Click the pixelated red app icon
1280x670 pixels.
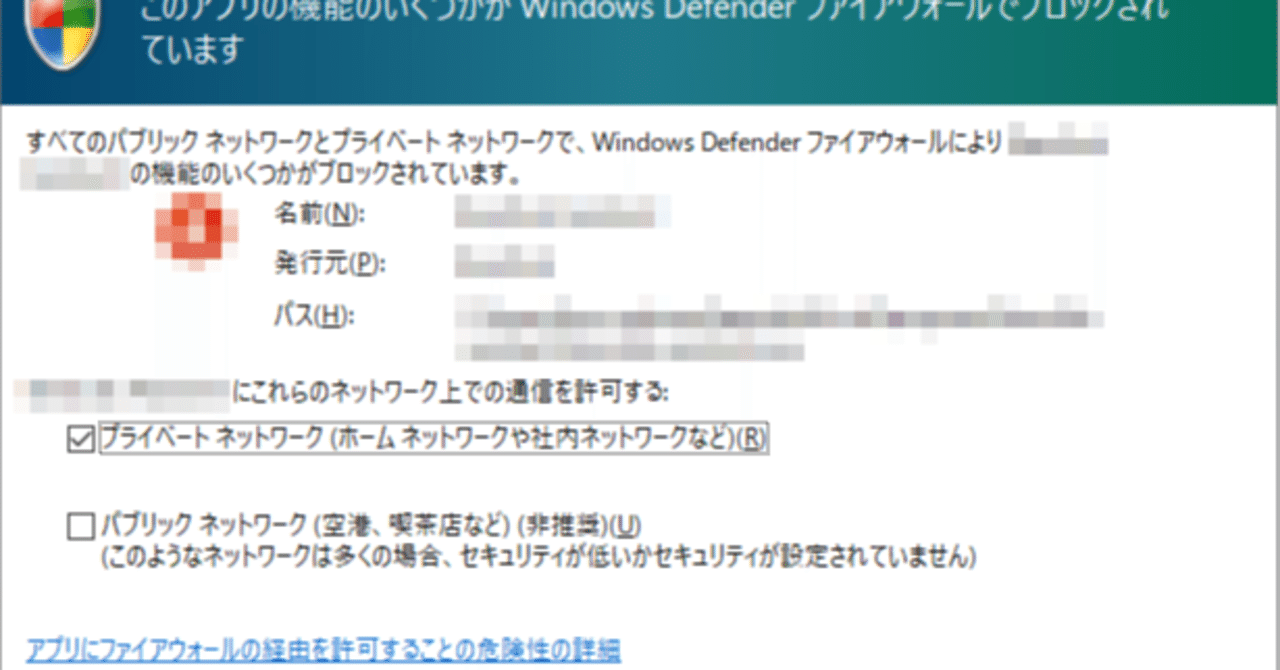tap(197, 233)
